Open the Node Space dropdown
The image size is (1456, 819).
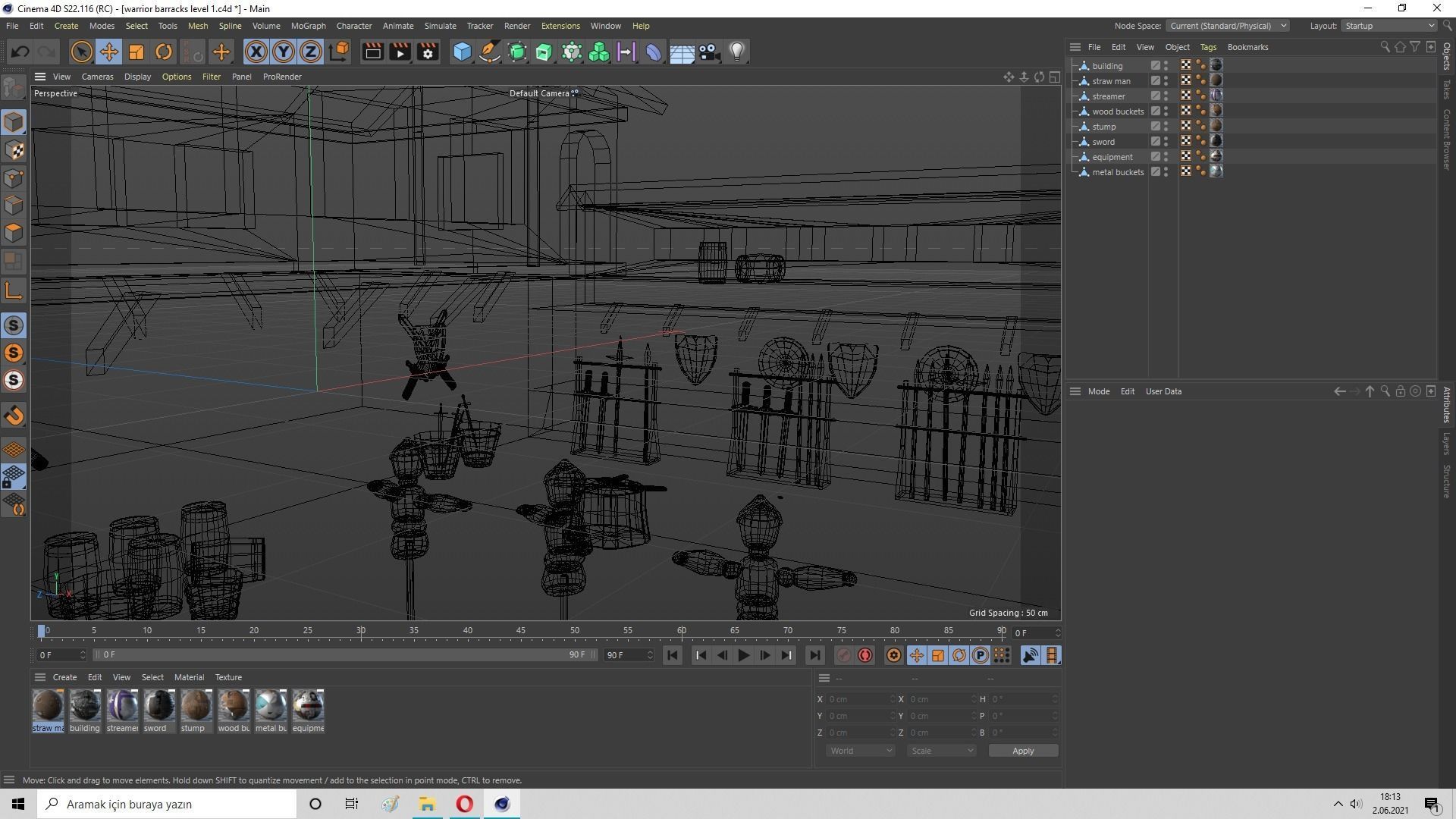pyautogui.click(x=1227, y=26)
